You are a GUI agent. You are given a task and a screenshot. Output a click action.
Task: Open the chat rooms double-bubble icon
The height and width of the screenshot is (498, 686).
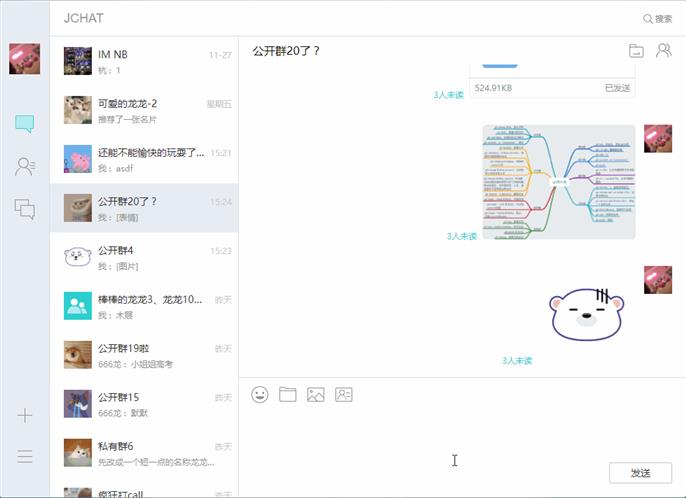pos(25,209)
